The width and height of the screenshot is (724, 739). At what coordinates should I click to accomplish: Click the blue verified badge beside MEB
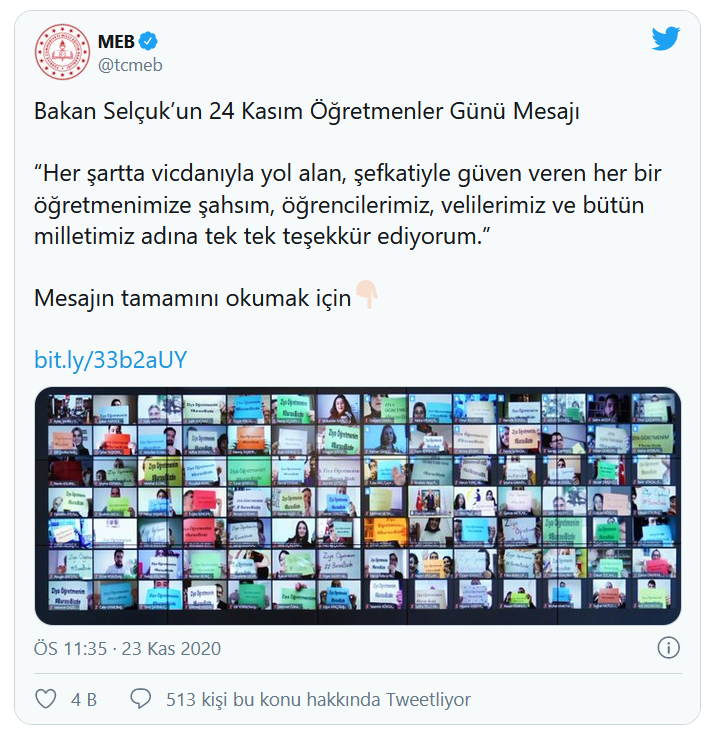coord(148,41)
